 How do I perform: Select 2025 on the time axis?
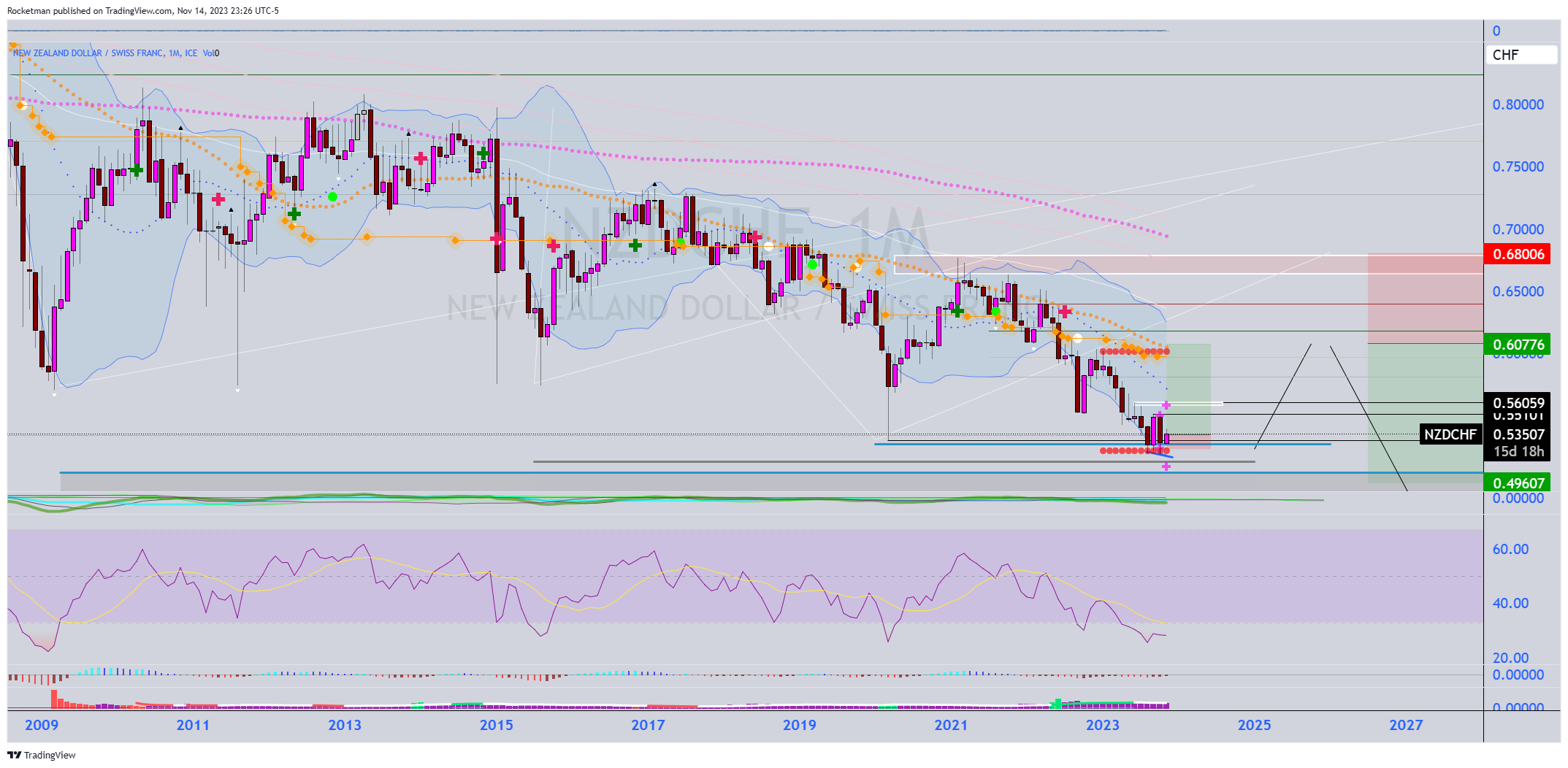(1254, 725)
